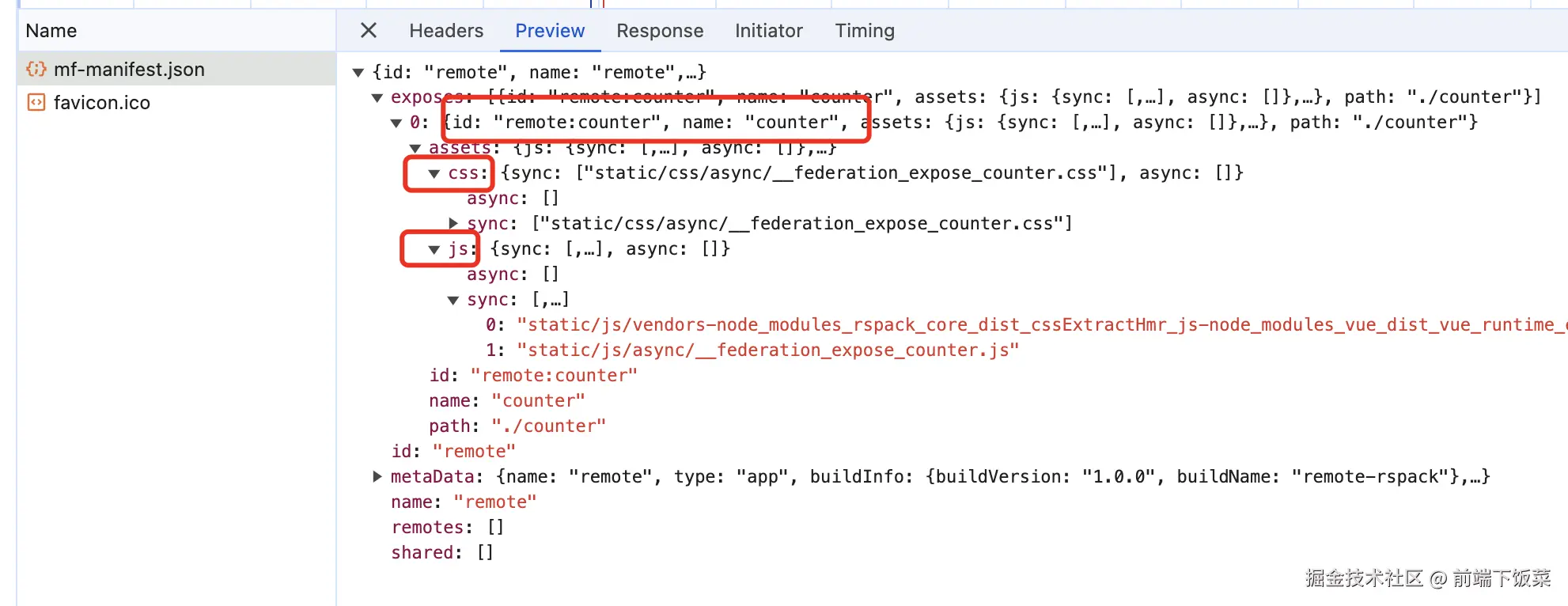Screen dimensions: 1568x606
Task: Expand the metaData object arrow
Action: (x=377, y=477)
